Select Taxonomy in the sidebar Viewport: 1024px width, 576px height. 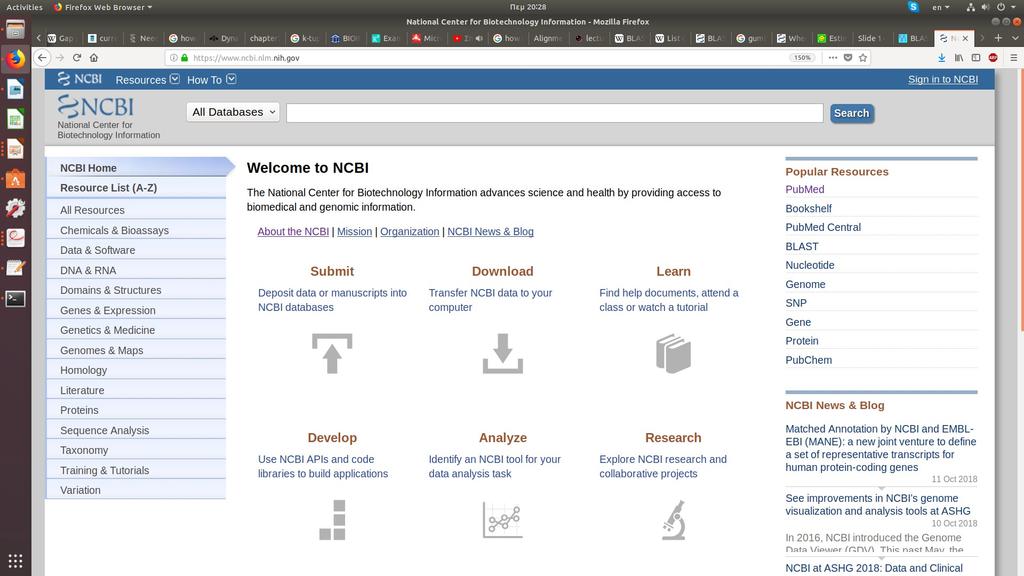pyautogui.click(x=136, y=450)
